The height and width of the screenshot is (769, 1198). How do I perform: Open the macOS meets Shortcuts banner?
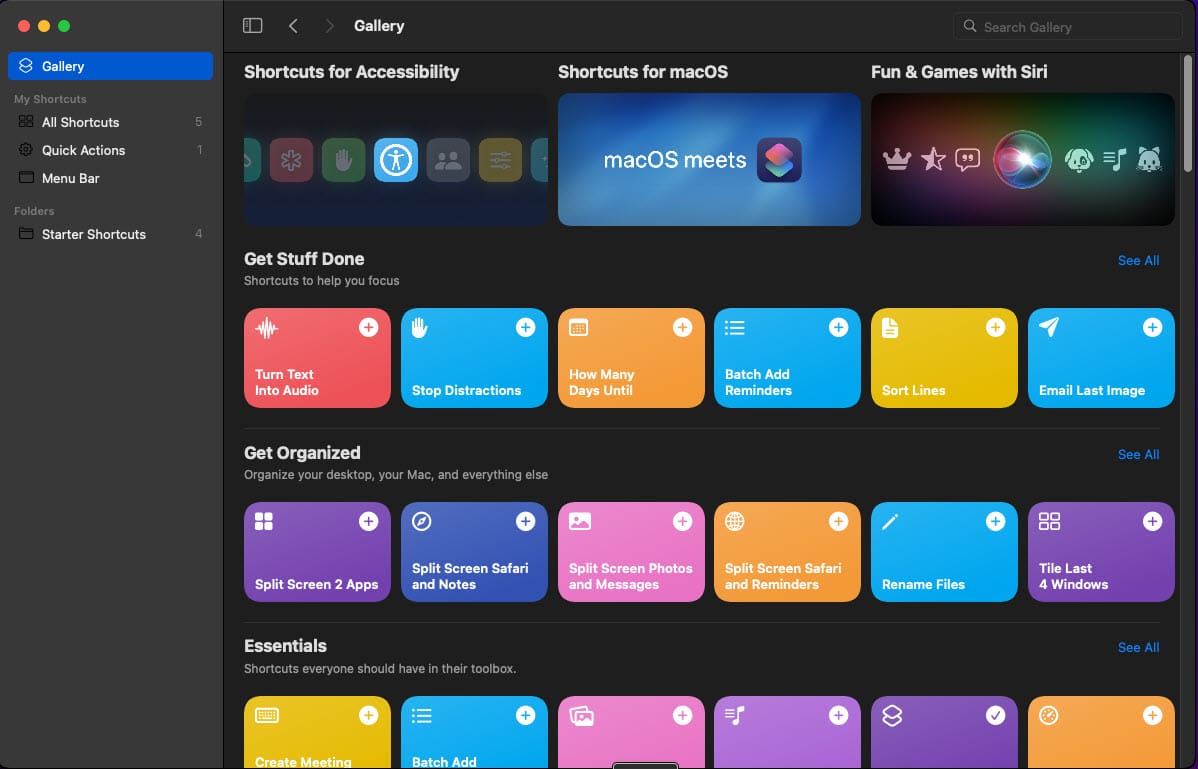coord(709,160)
